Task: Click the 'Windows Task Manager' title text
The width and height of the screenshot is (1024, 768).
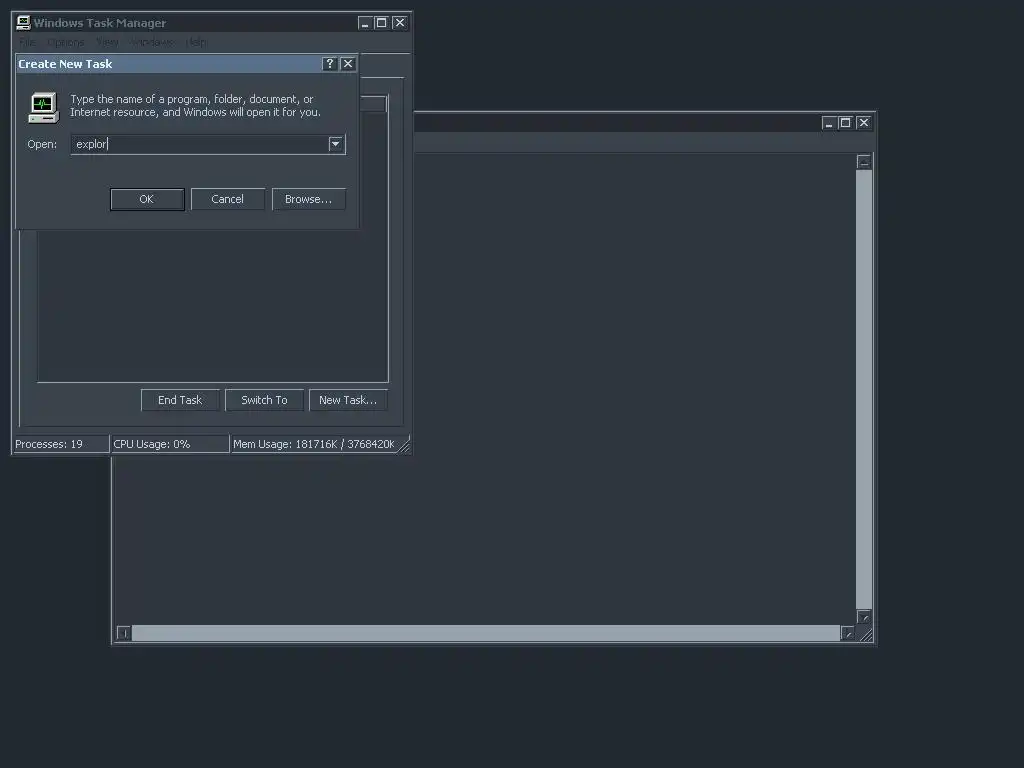Action: [x=100, y=23]
